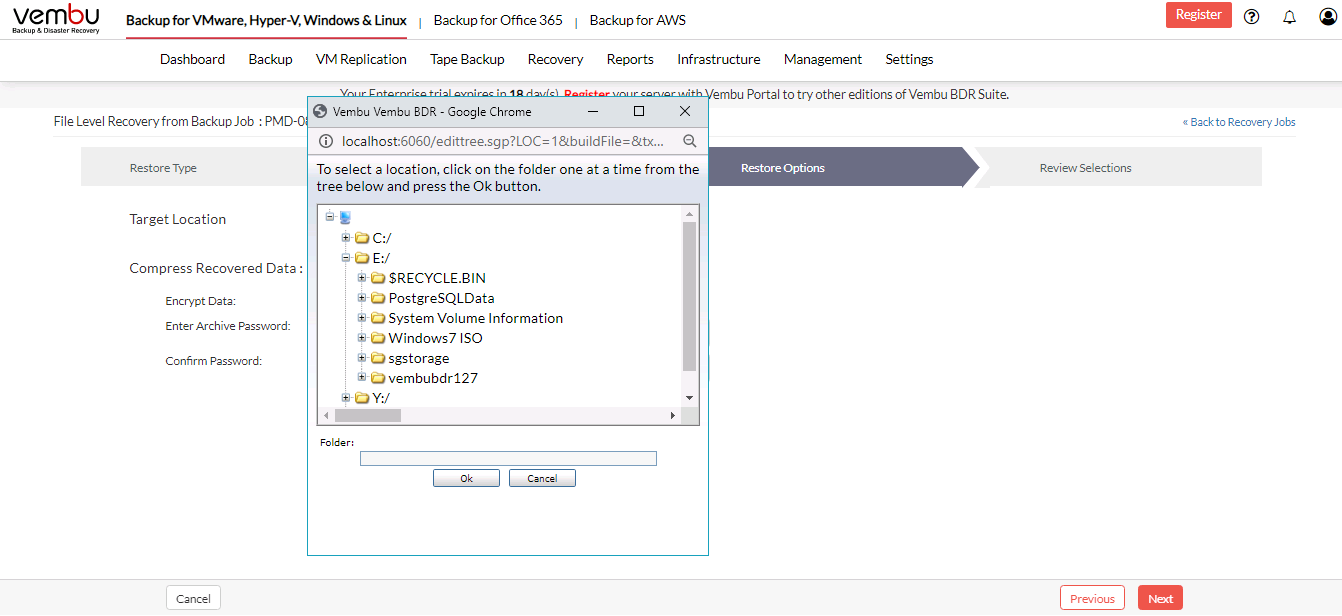Follow the Back to Recovery Jobs link
1342x616 pixels.
coord(1239,122)
